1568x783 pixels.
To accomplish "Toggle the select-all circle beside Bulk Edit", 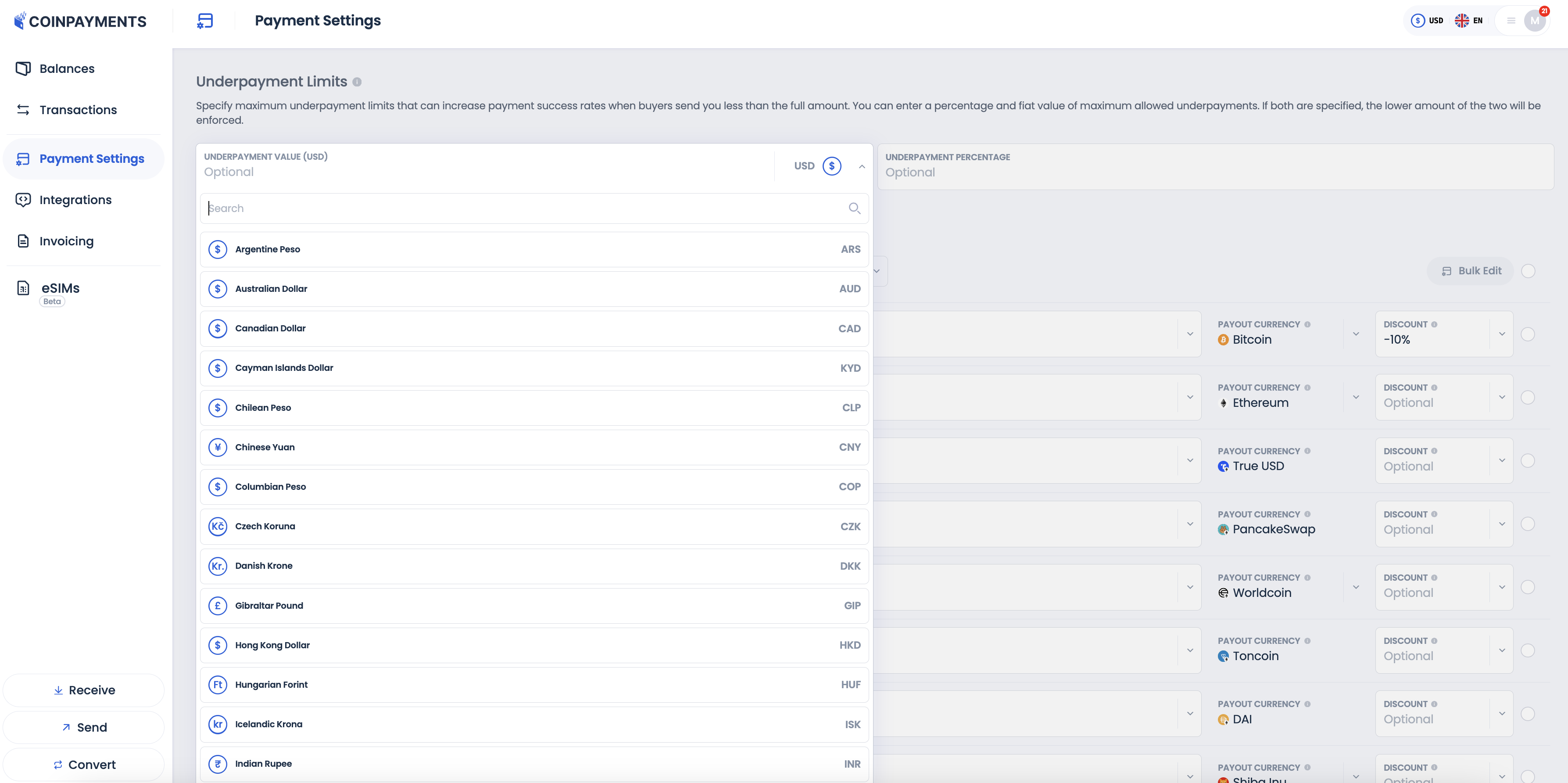I will 1528,271.
